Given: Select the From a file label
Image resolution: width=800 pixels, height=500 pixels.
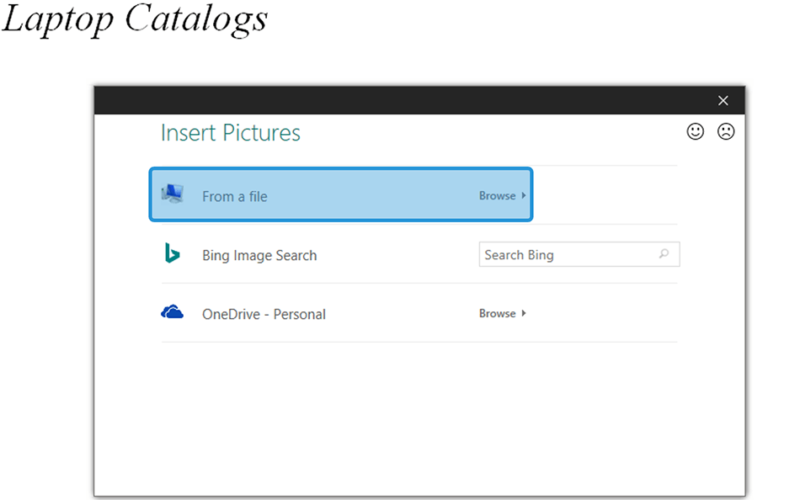Looking at the screenshot, I should tap(235, 196).
